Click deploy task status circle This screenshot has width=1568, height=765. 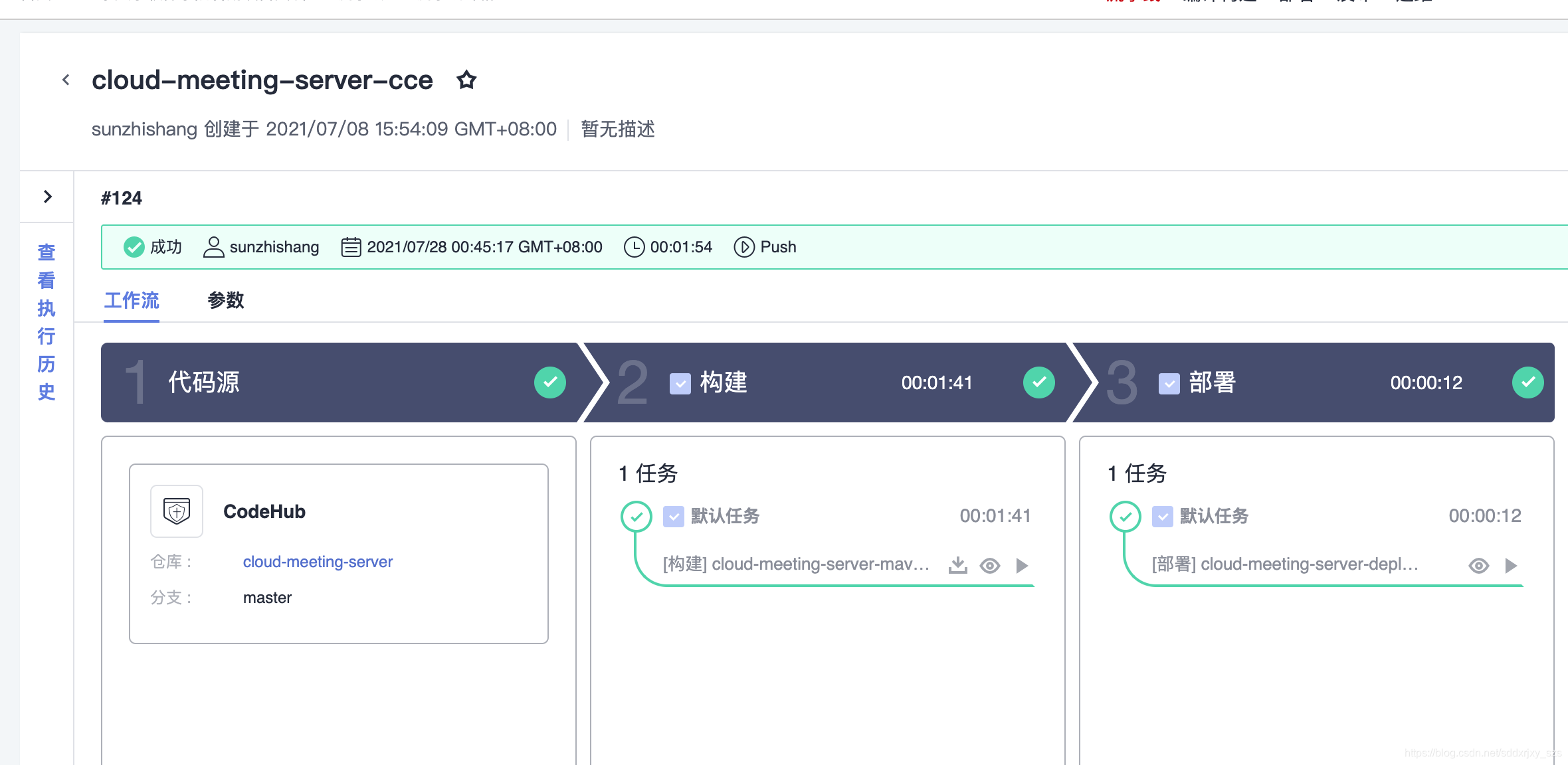[1126, 517]
